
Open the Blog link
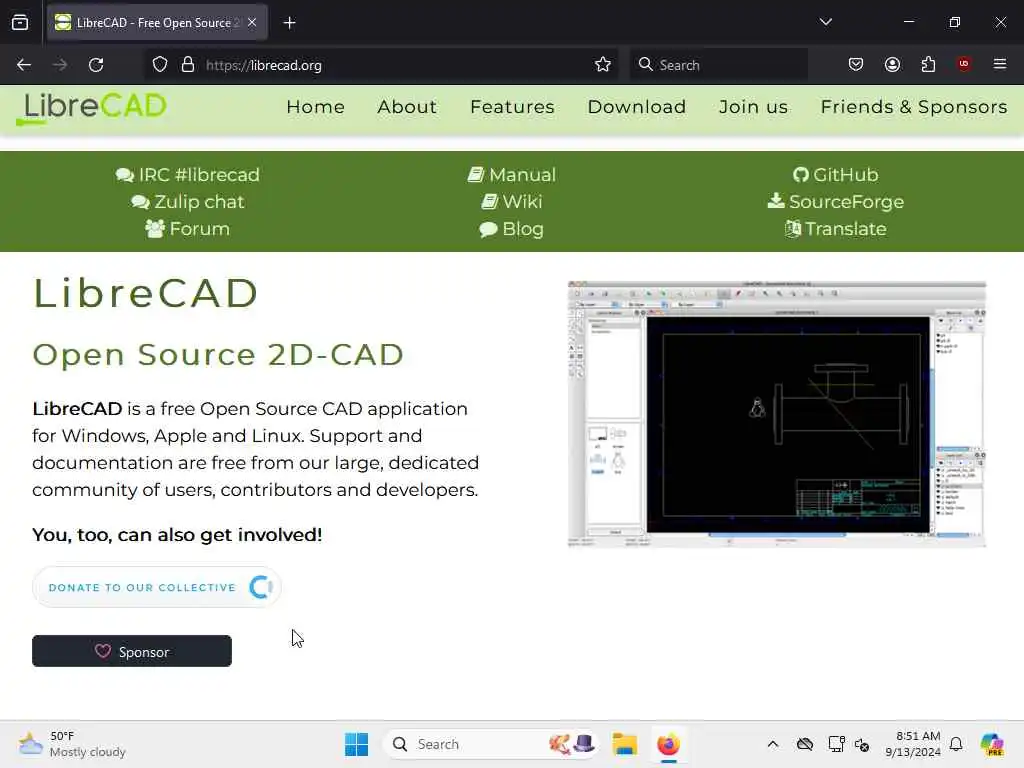click(x=512, y=229)
